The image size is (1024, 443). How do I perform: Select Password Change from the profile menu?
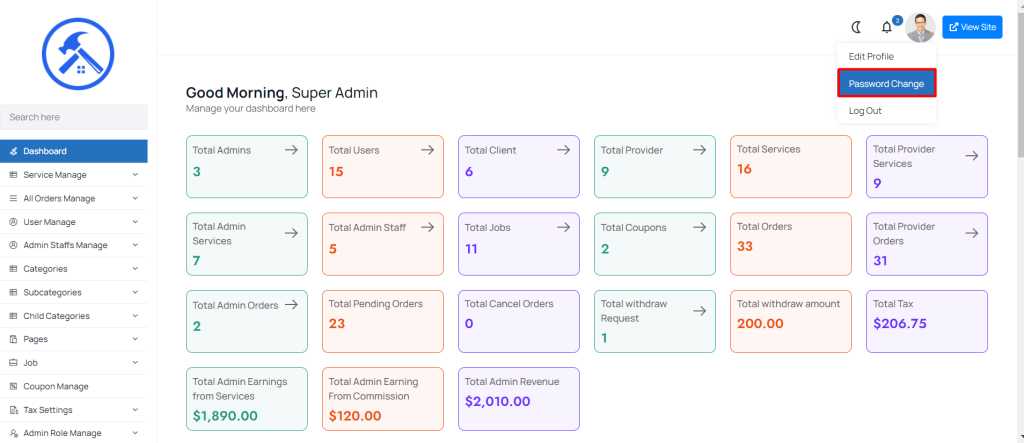coord(886,84)
